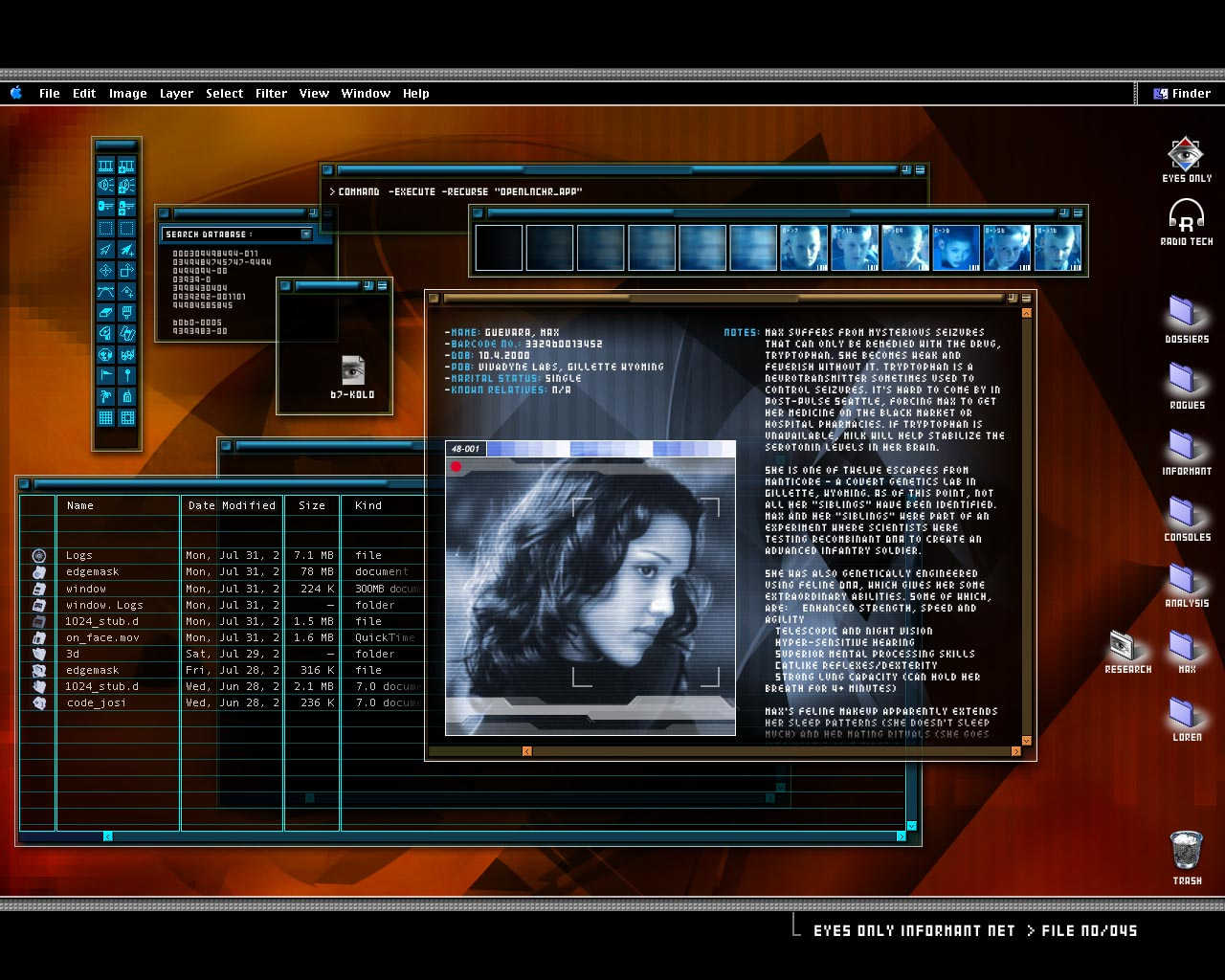Viewport: 1225px width, 980px height.
Task: Open the Apple menu
Action: [x=16, y=93]
